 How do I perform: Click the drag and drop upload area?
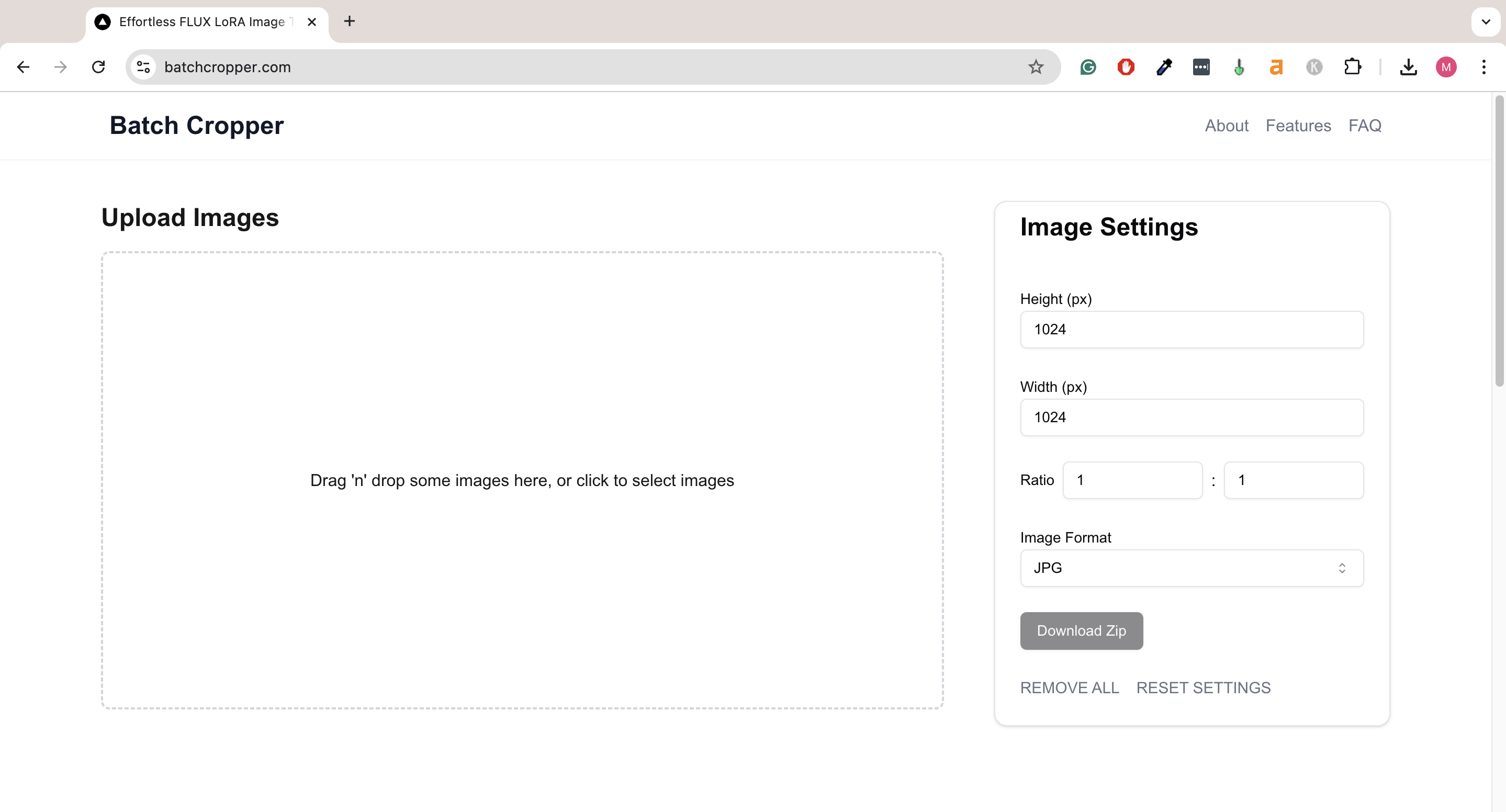(522, 480)
